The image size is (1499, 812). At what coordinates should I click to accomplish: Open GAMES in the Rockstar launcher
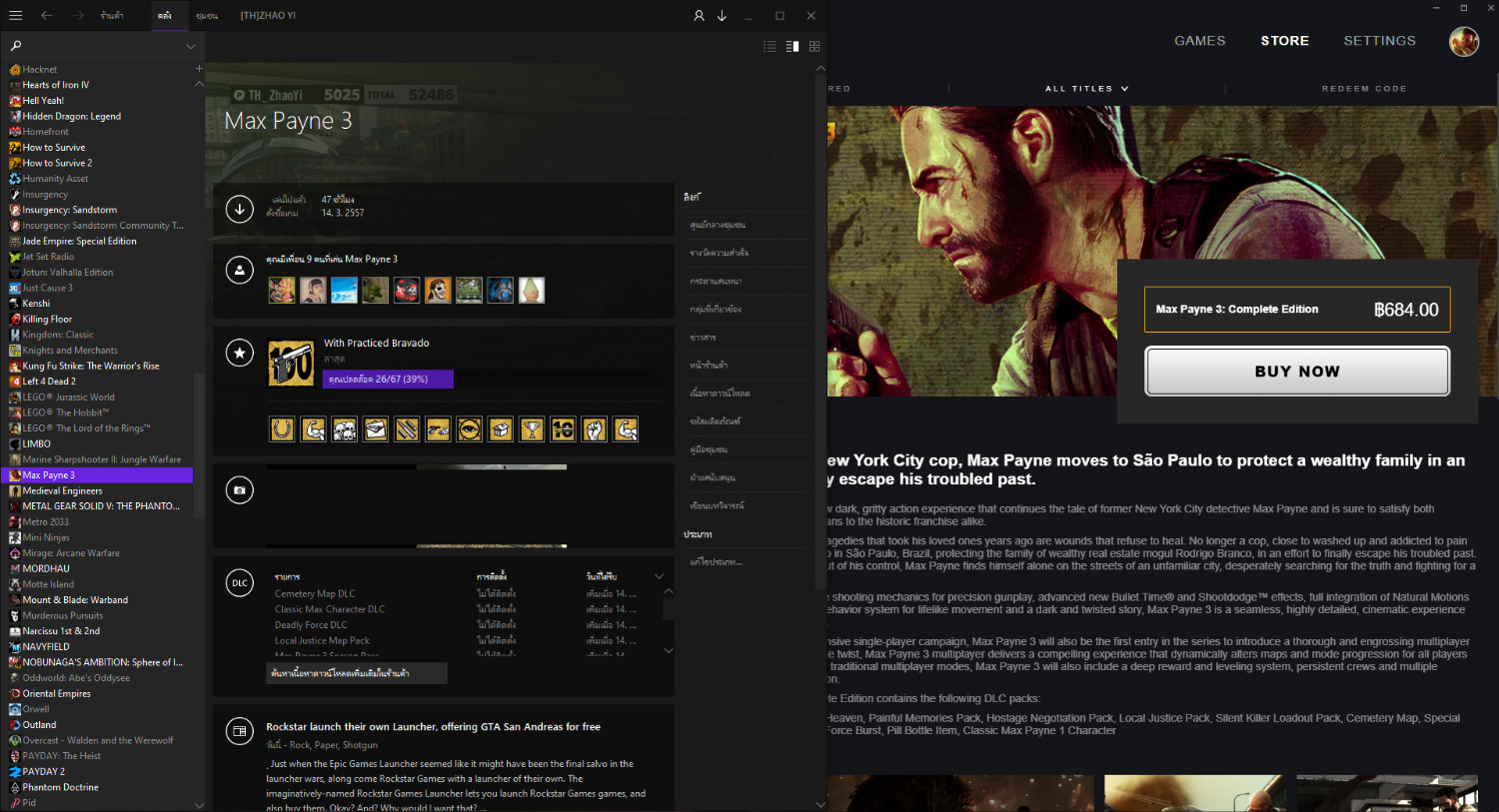[x=1200, y=41]
